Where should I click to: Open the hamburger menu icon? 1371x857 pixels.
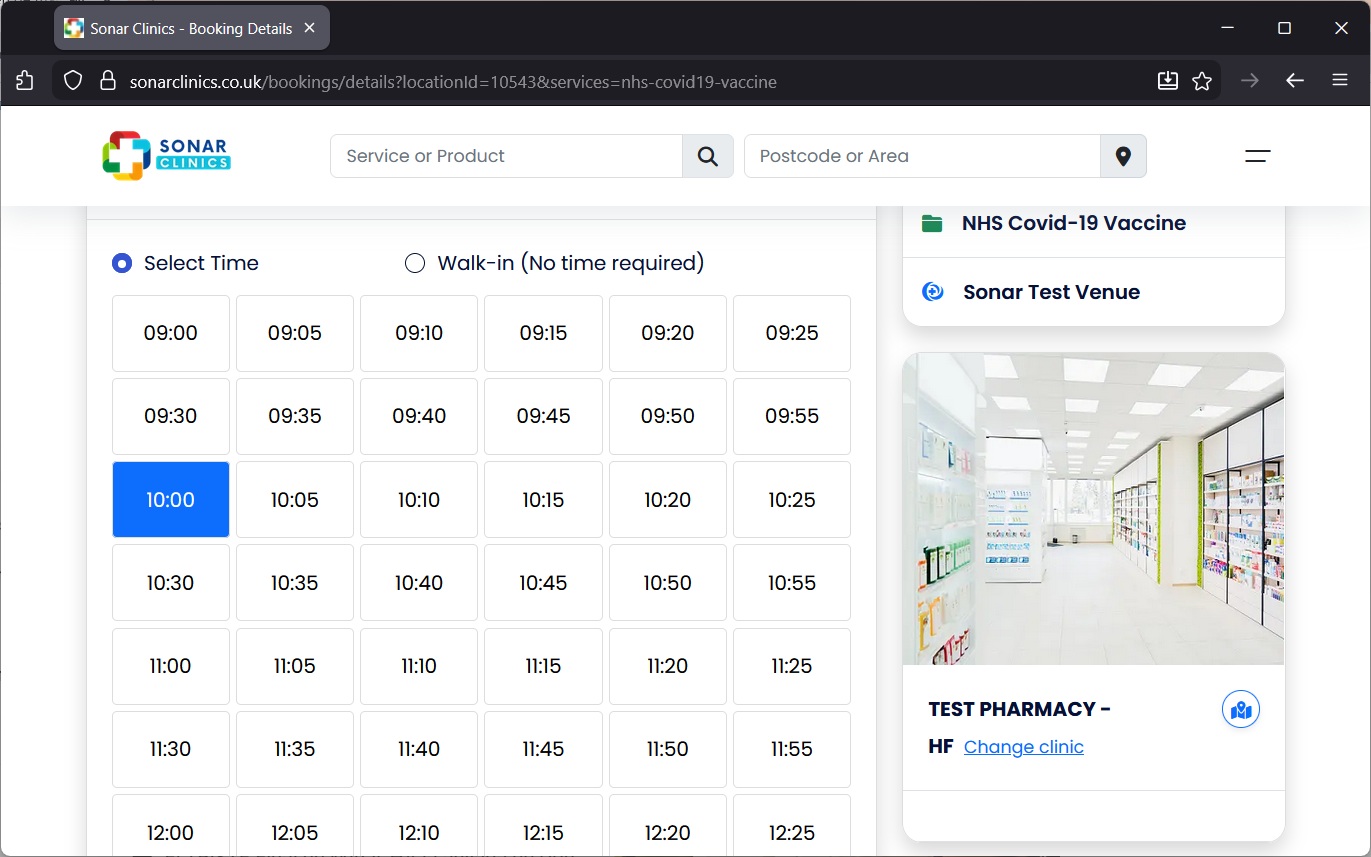point(1257,156)
